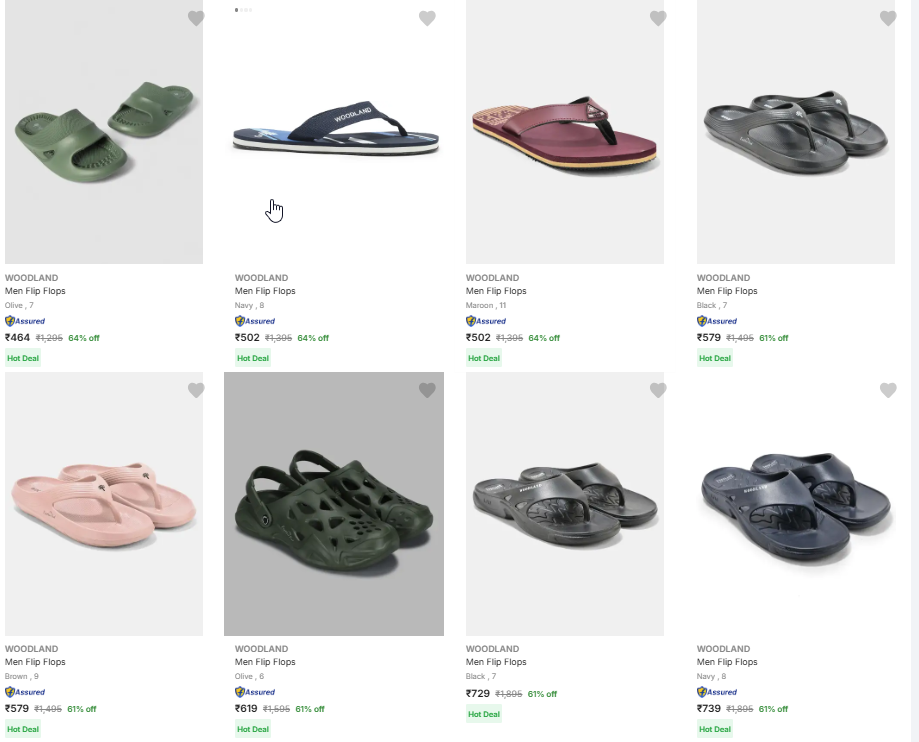
Task: Tap the heart on the pink thong slippers
Action: 196,390
